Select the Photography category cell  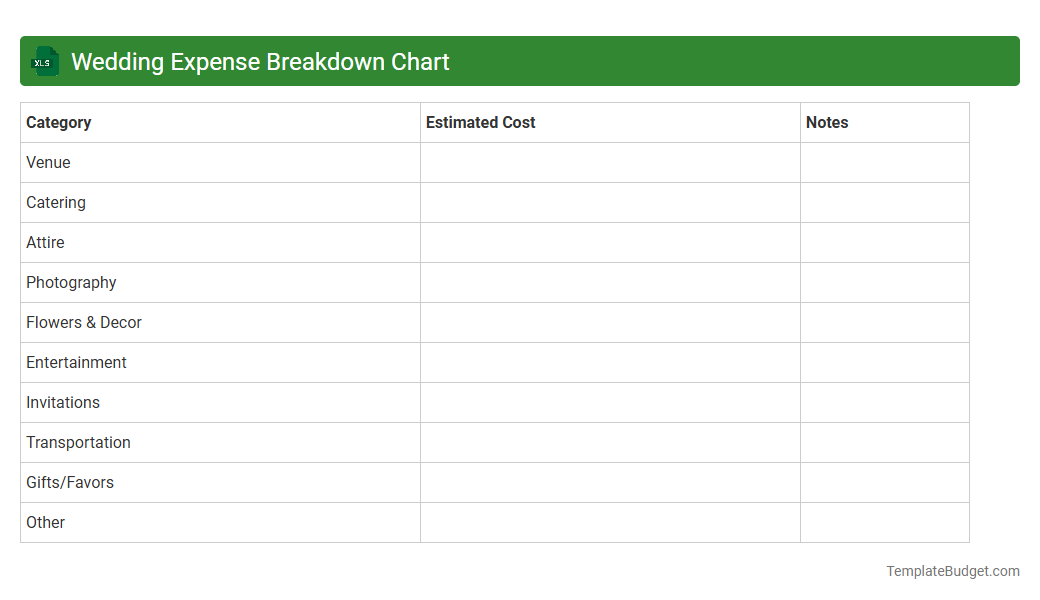[71, 282]
